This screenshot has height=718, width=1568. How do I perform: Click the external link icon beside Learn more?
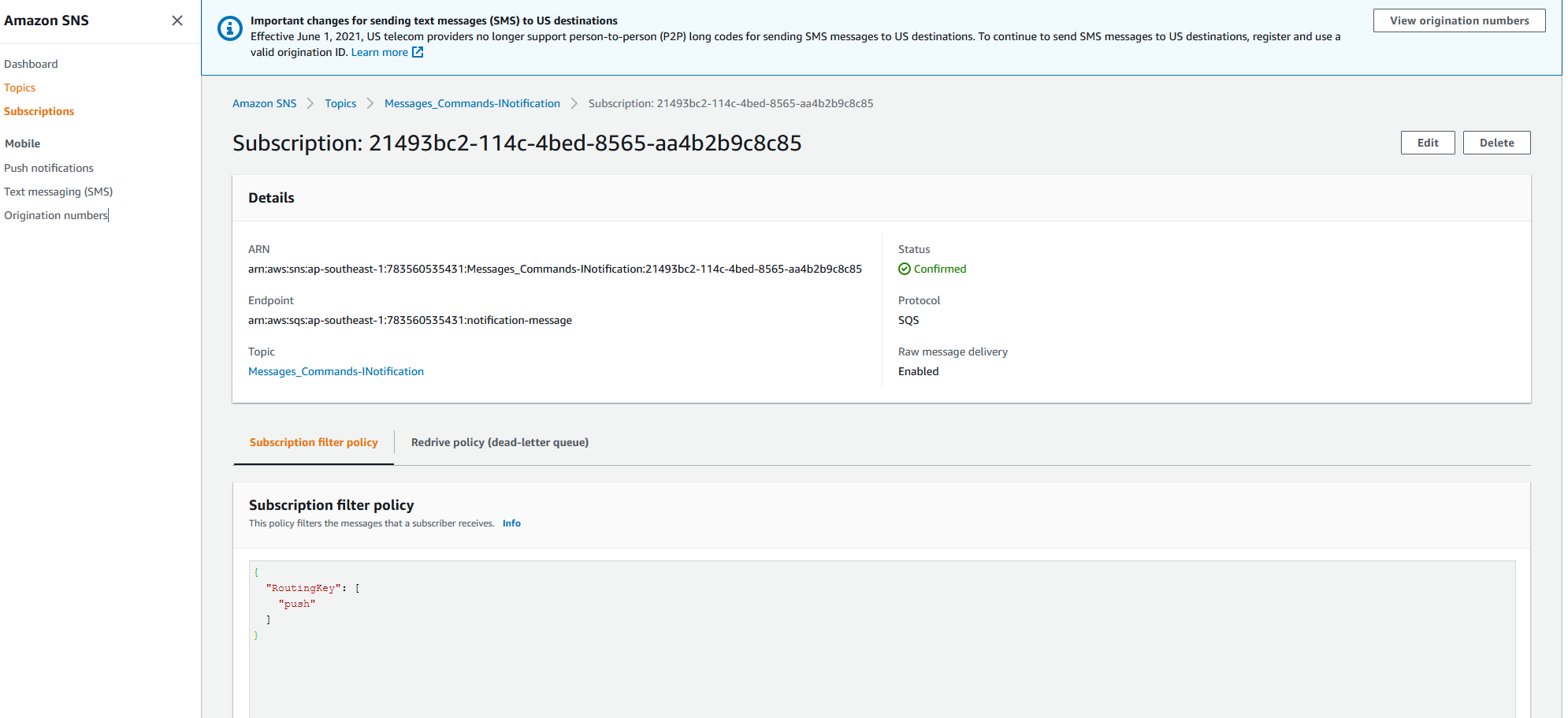(x=418, y=52)
